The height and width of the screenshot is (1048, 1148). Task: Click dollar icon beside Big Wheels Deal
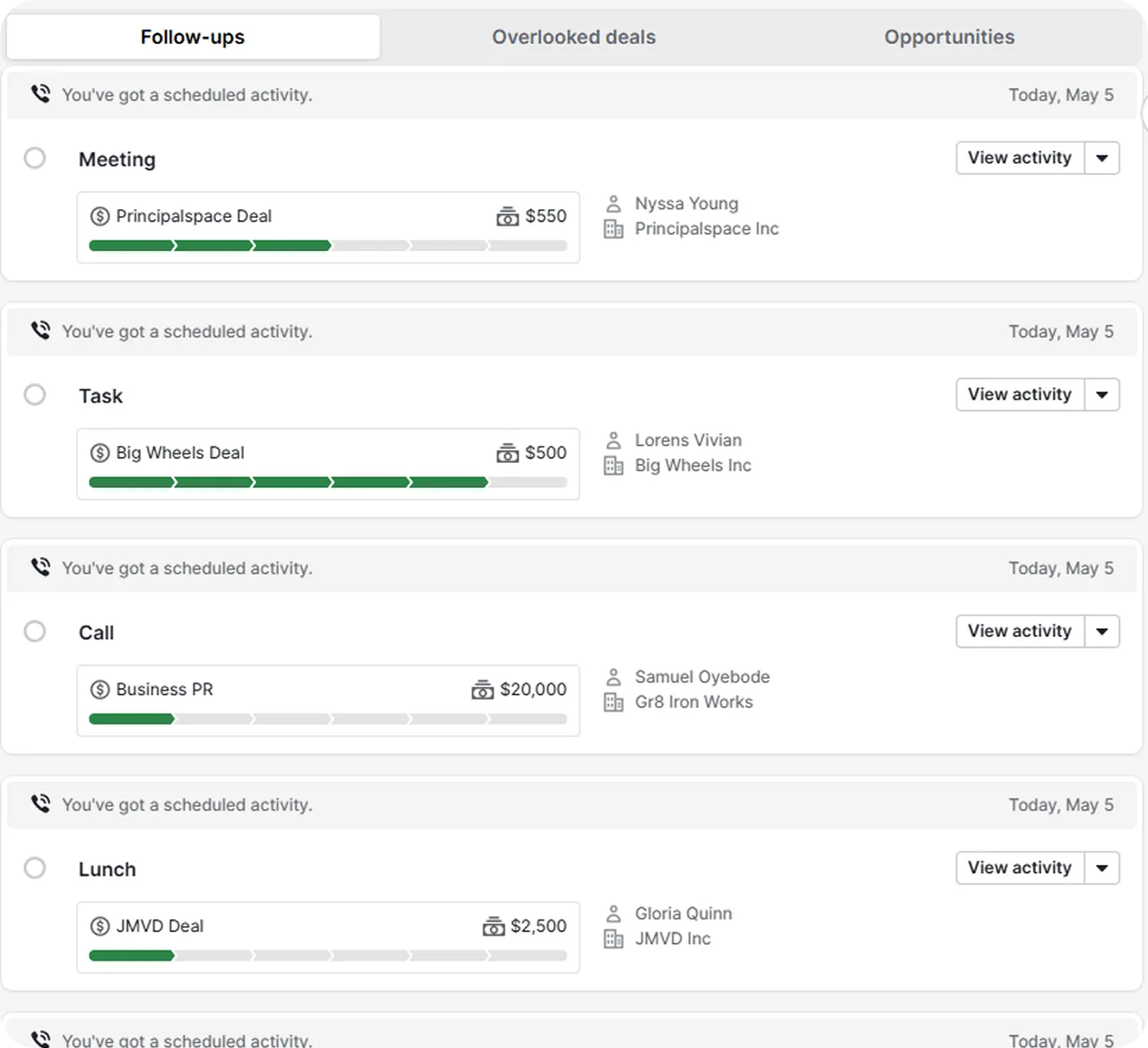(x=100, y=453)
